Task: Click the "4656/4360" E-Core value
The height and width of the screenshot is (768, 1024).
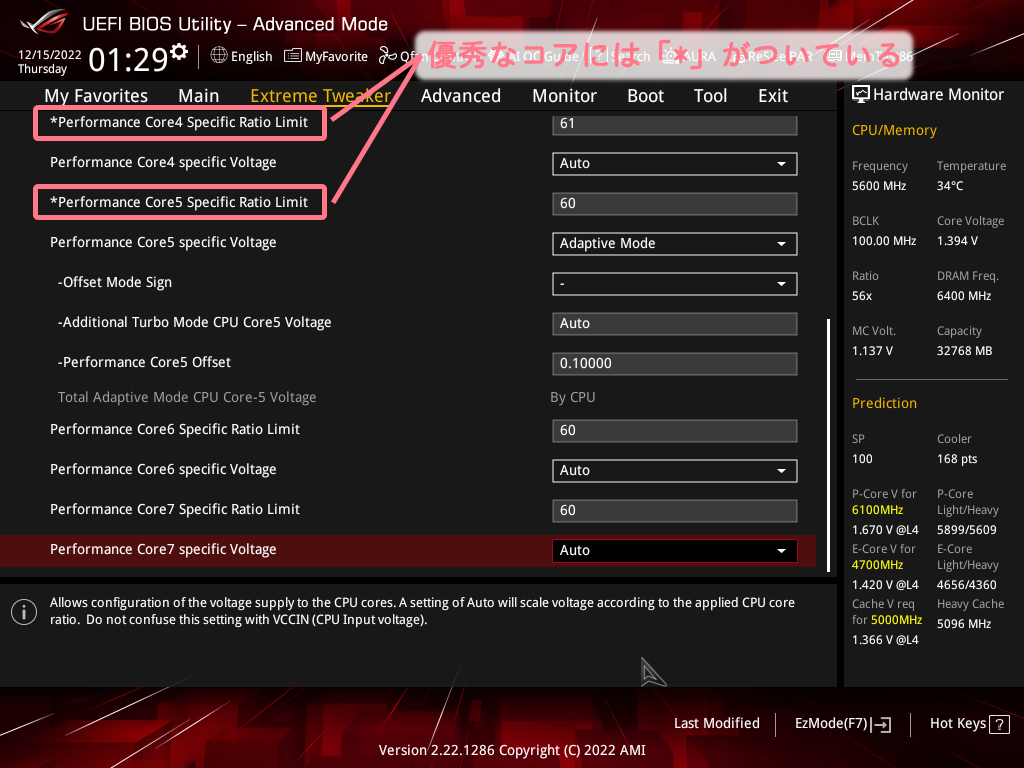Action: (967, 584)
